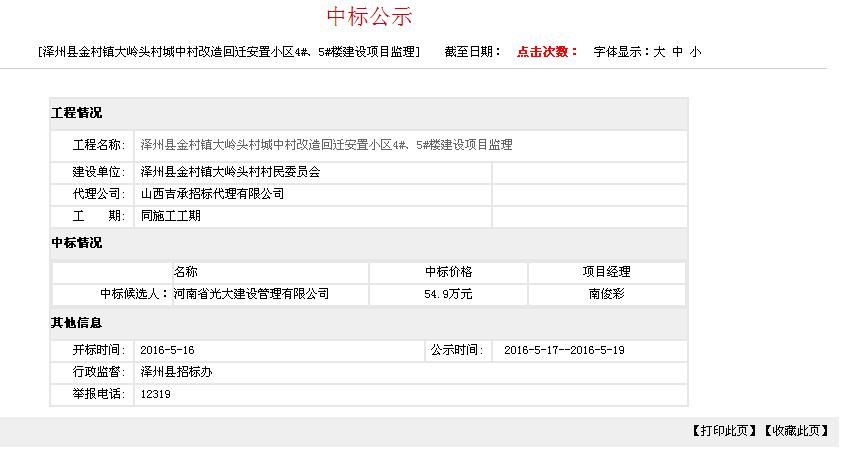
Task: Click the 建设单位 row label
Action: coord(99,172)
